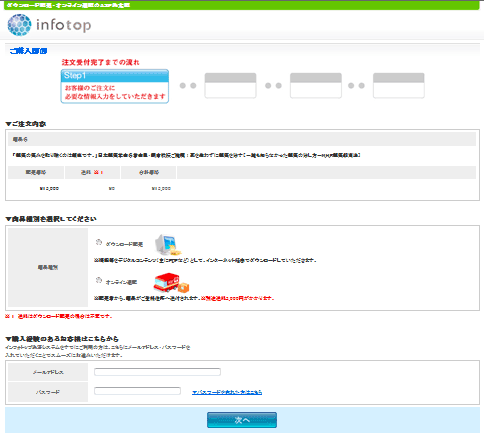Click the red delivery truck icon
The width and height of the screenshot is (485, 437).
(171, 283)
